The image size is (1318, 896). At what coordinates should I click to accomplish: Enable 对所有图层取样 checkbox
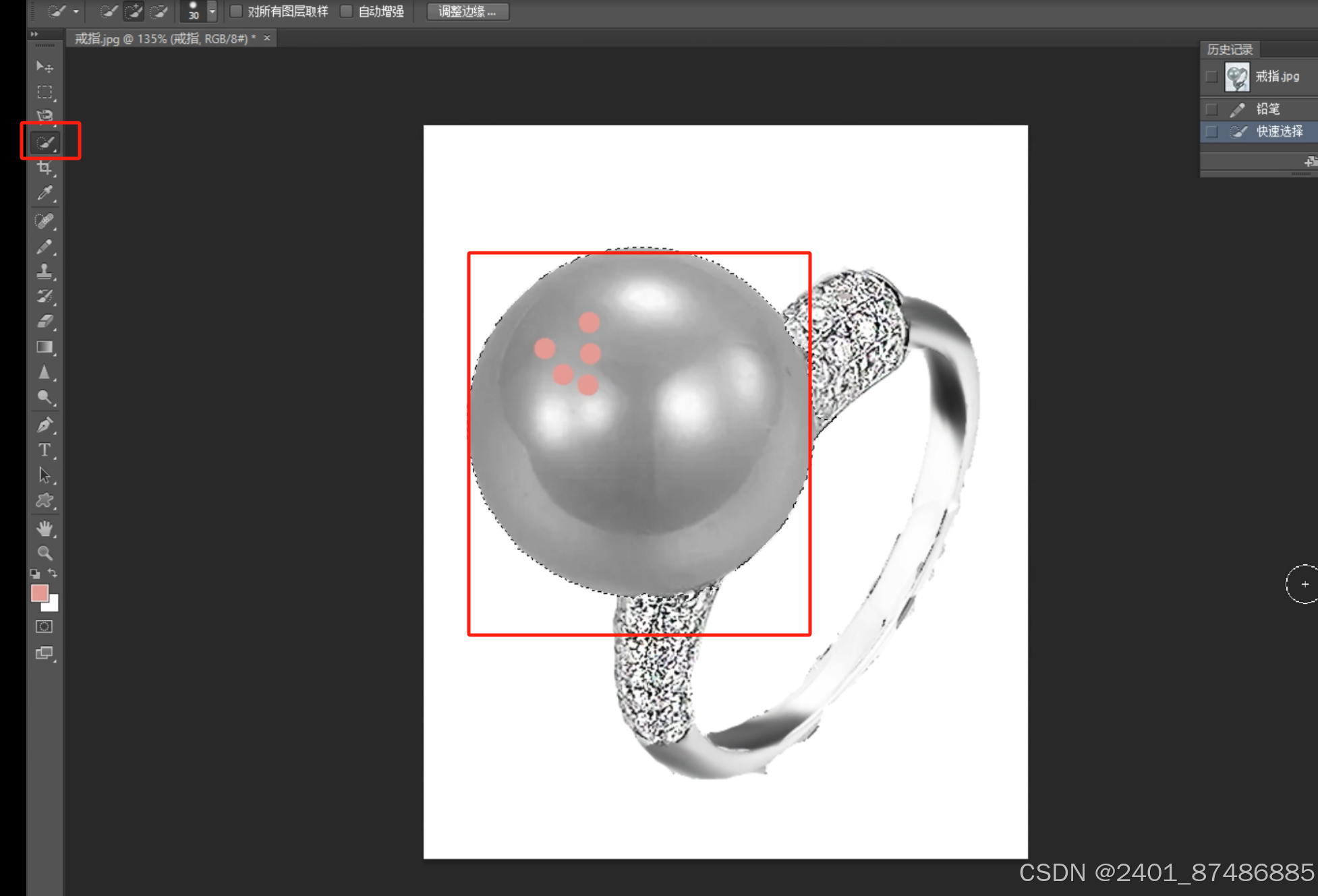(236, 11)
